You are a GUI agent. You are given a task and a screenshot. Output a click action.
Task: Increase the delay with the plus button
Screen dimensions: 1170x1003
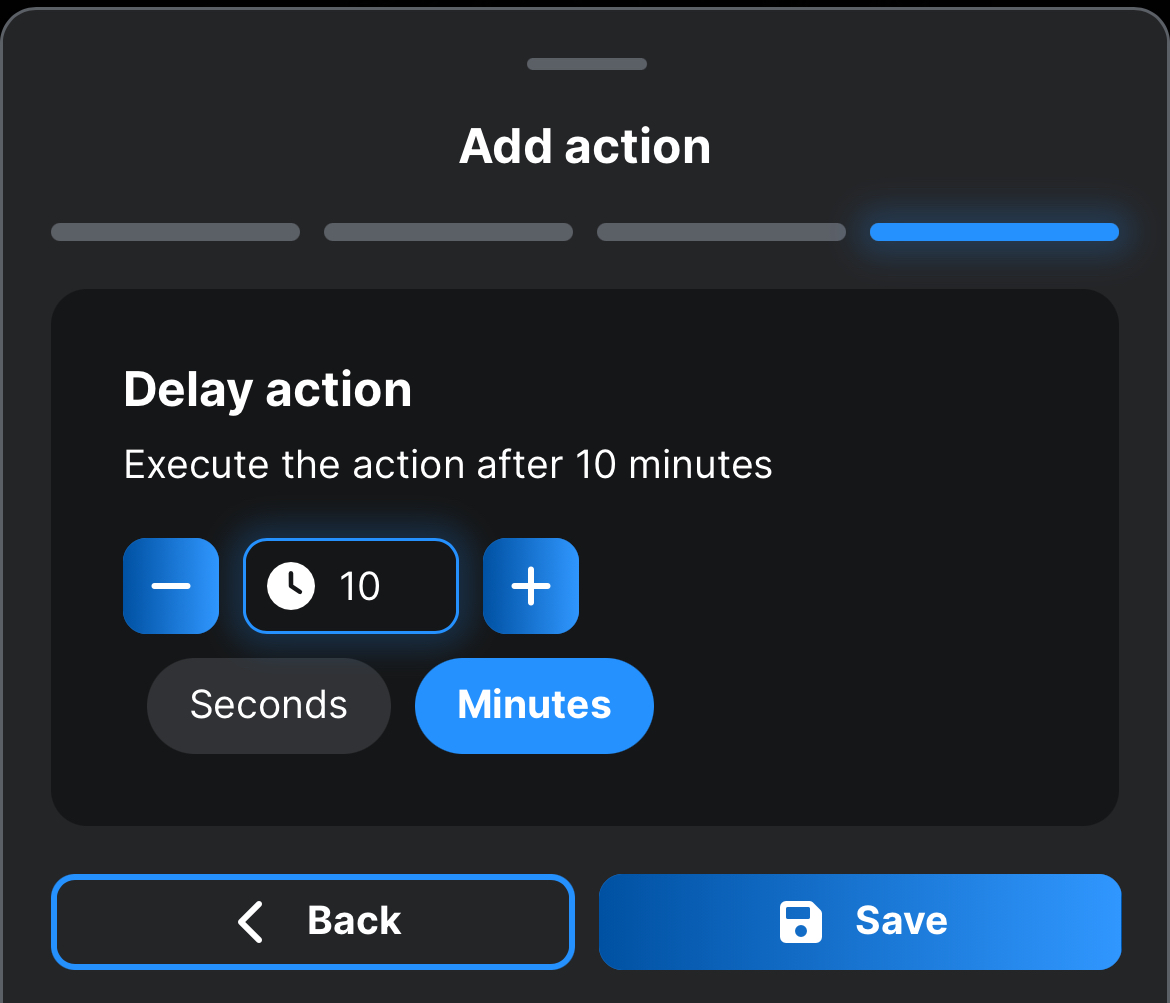pos(531,586)
